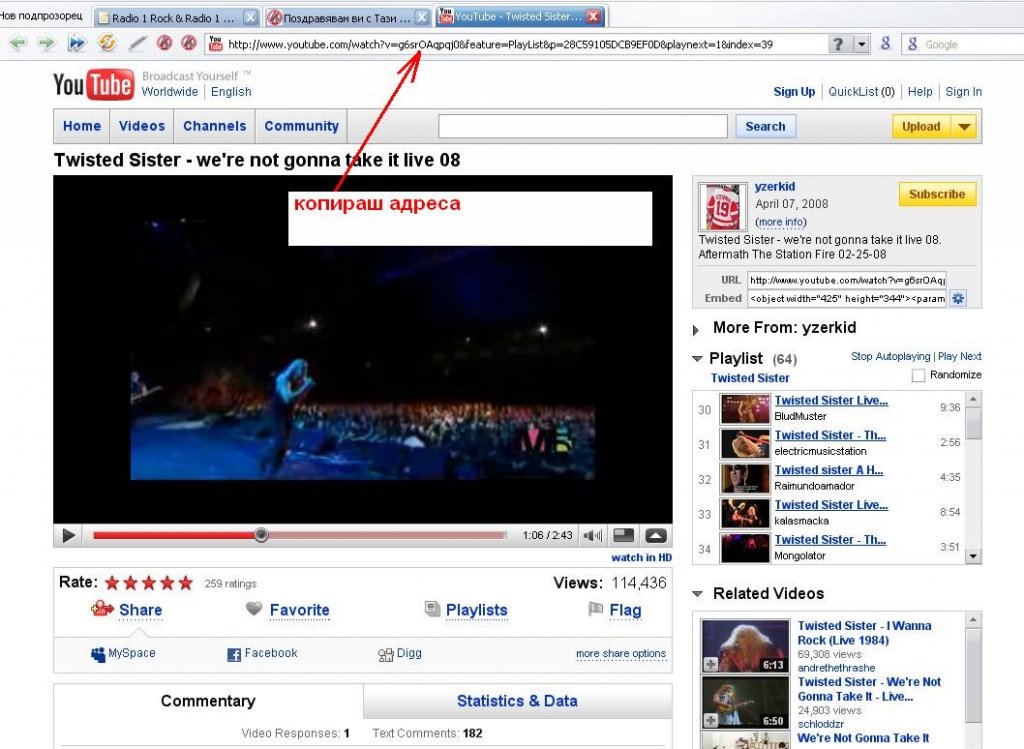Click the Search button

point(765,126)
